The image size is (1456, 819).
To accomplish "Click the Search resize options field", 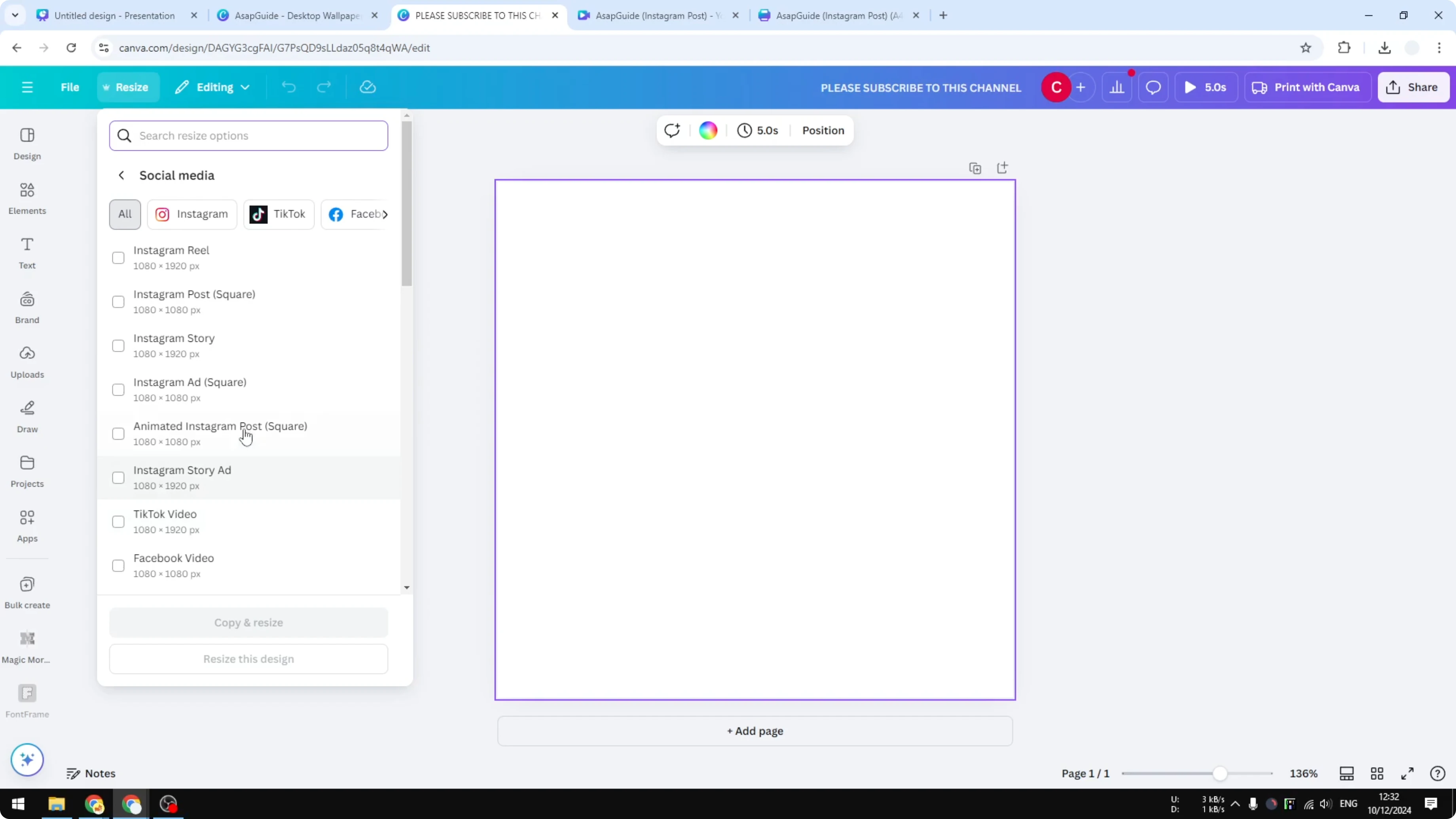I will point(249,136).
